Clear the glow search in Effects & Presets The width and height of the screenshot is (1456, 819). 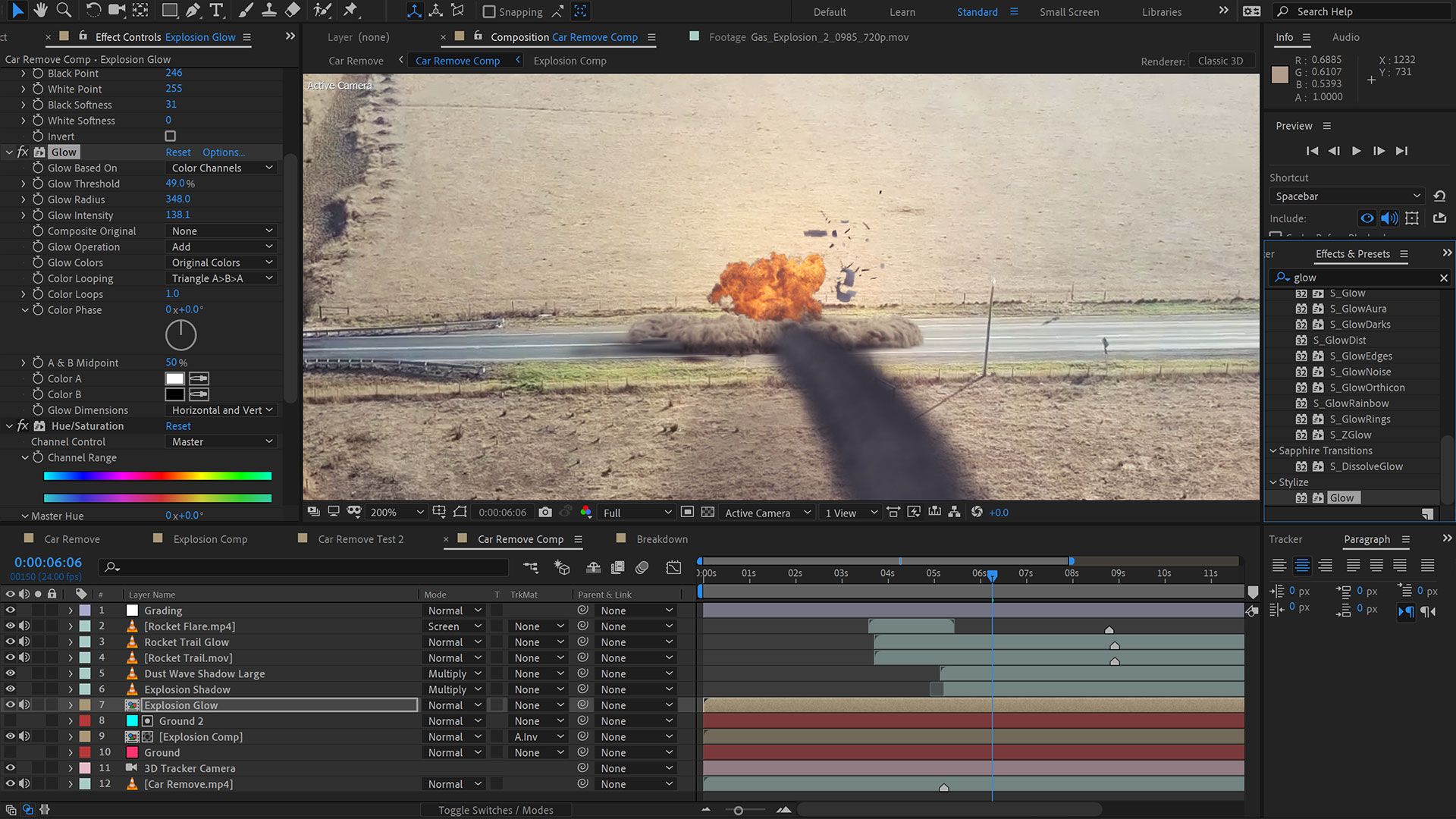point(1443,278)
